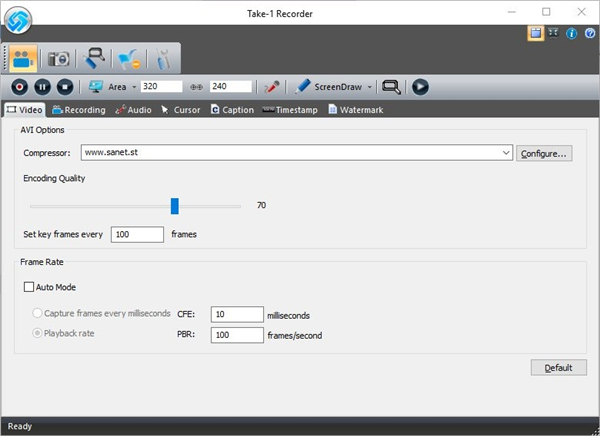Image resolution: width=600 pixels, height=436 pixels.
Task: Select Capture frames every milliseconds option
Action: [38, 313]
